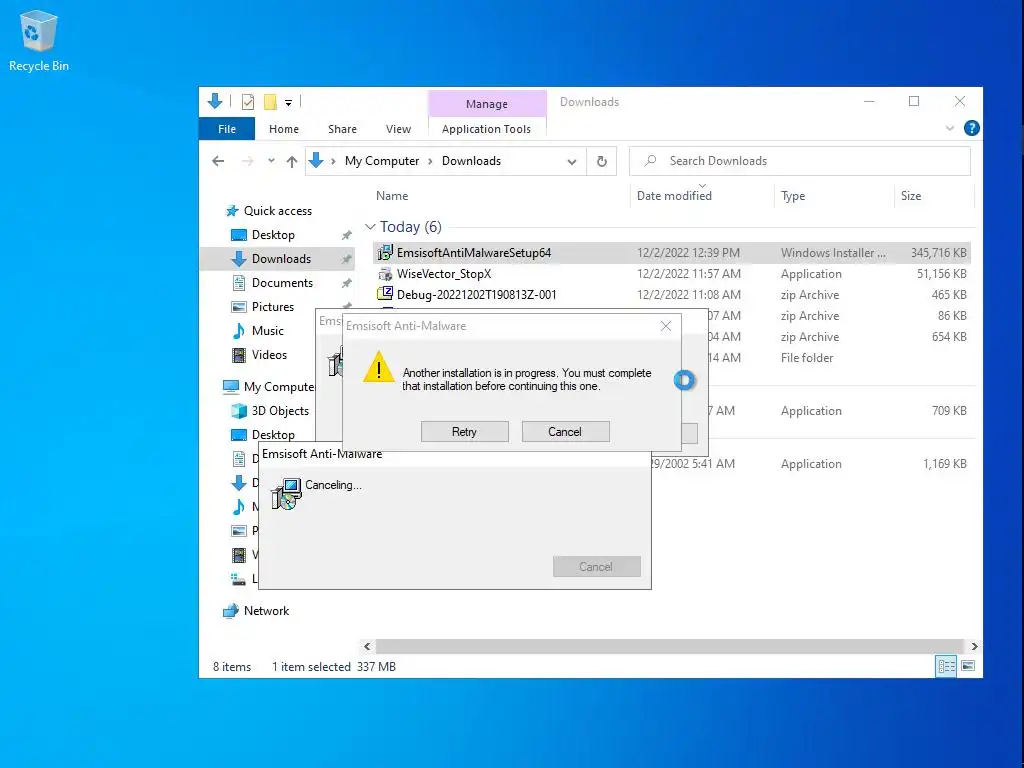
Task: Expand the ribbon with the chevron
Action: click(x=950, y=129)
